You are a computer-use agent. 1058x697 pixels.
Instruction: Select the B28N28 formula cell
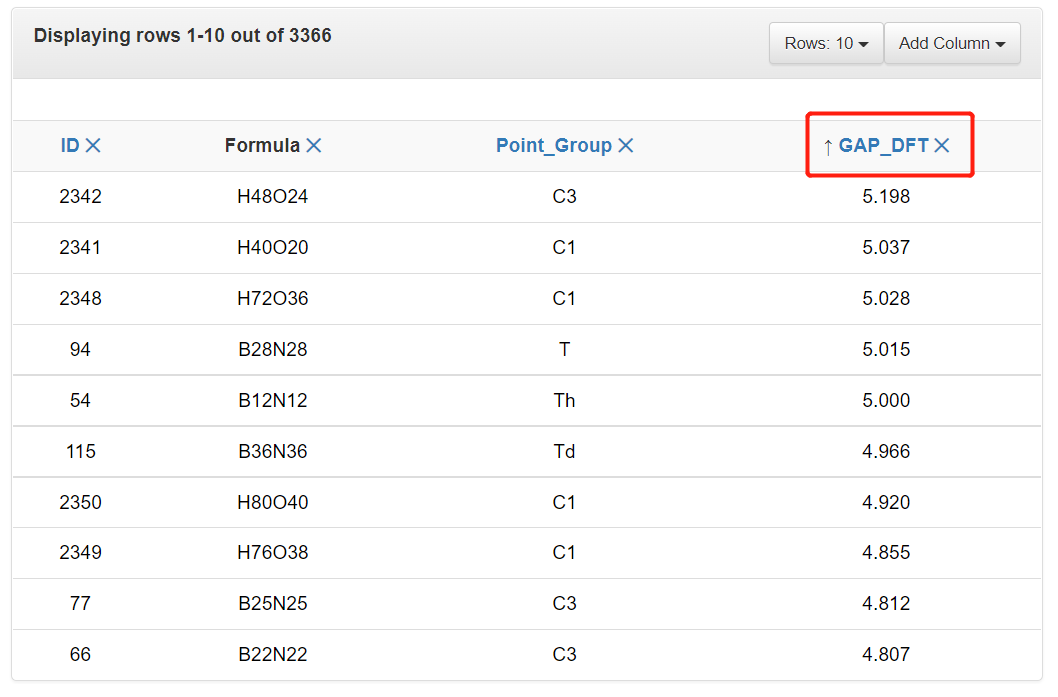pyautogui.click(x=272, y=350)
